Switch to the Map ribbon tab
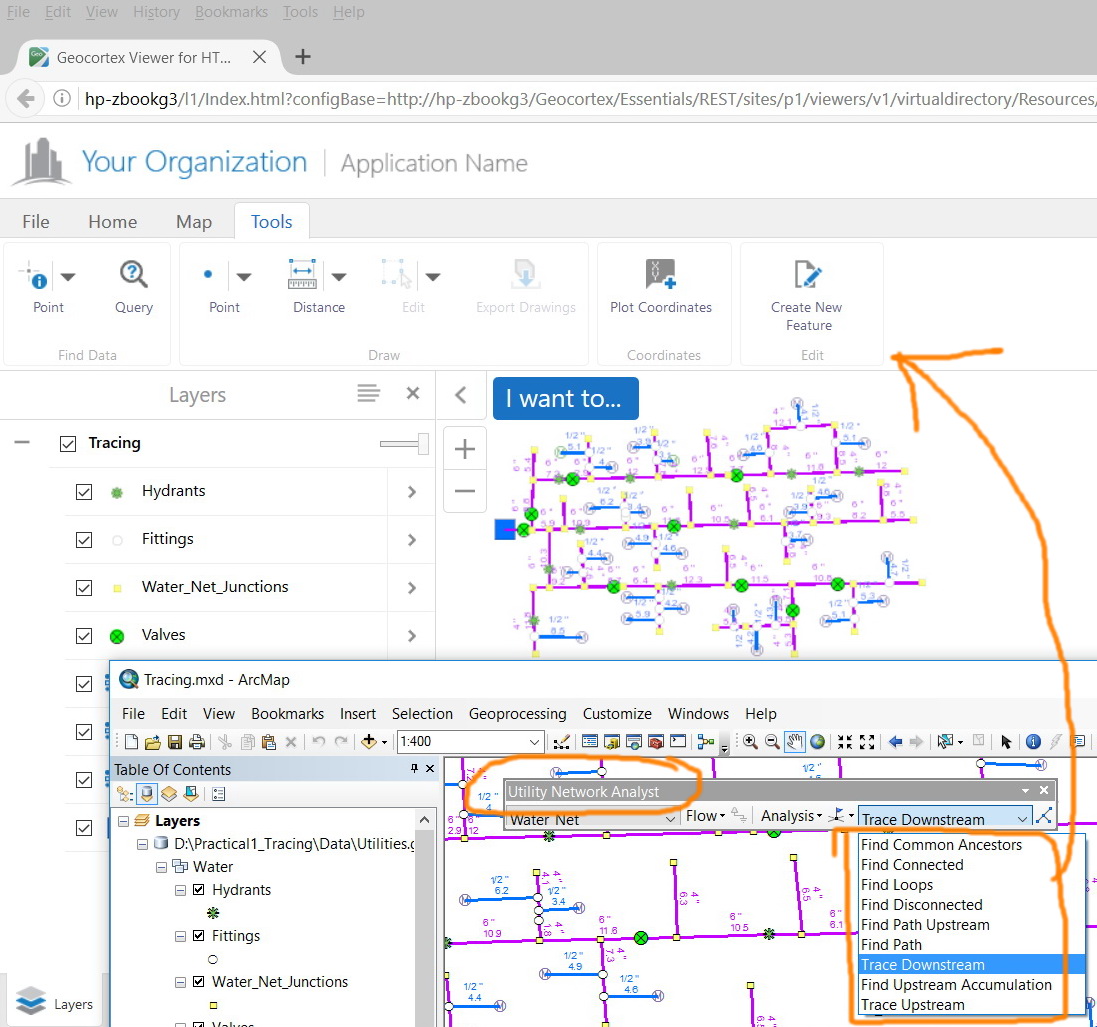This screenshot has height=1027, width=1097. pyautogui.click(x=194, y=222)
